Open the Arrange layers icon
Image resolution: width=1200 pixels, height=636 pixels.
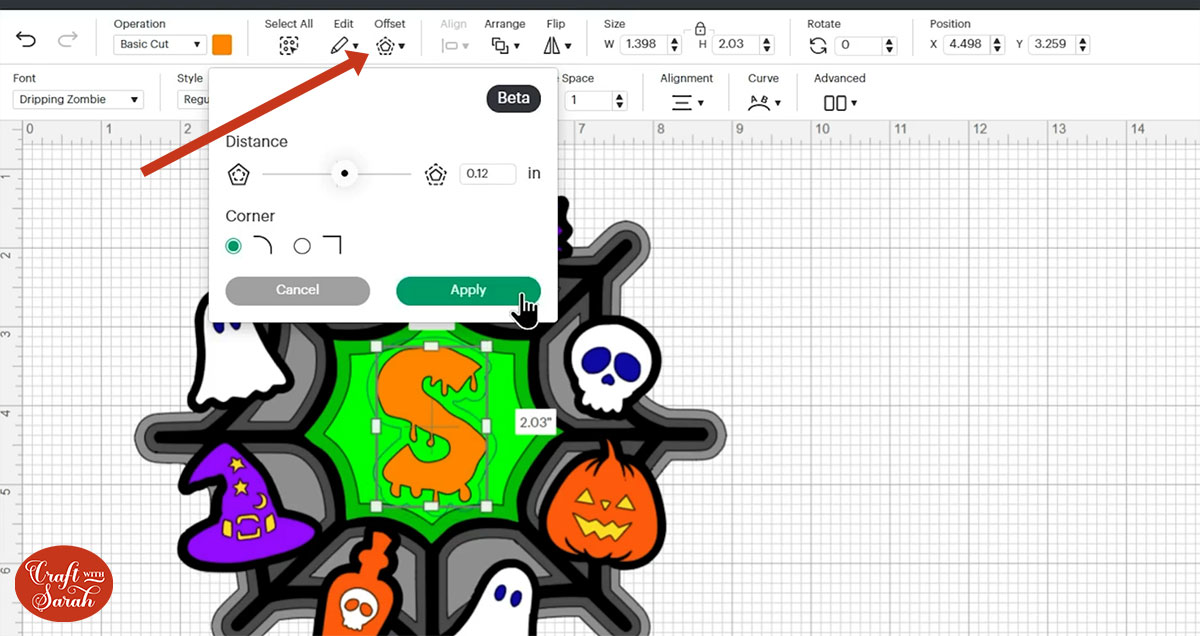[500, 46]
